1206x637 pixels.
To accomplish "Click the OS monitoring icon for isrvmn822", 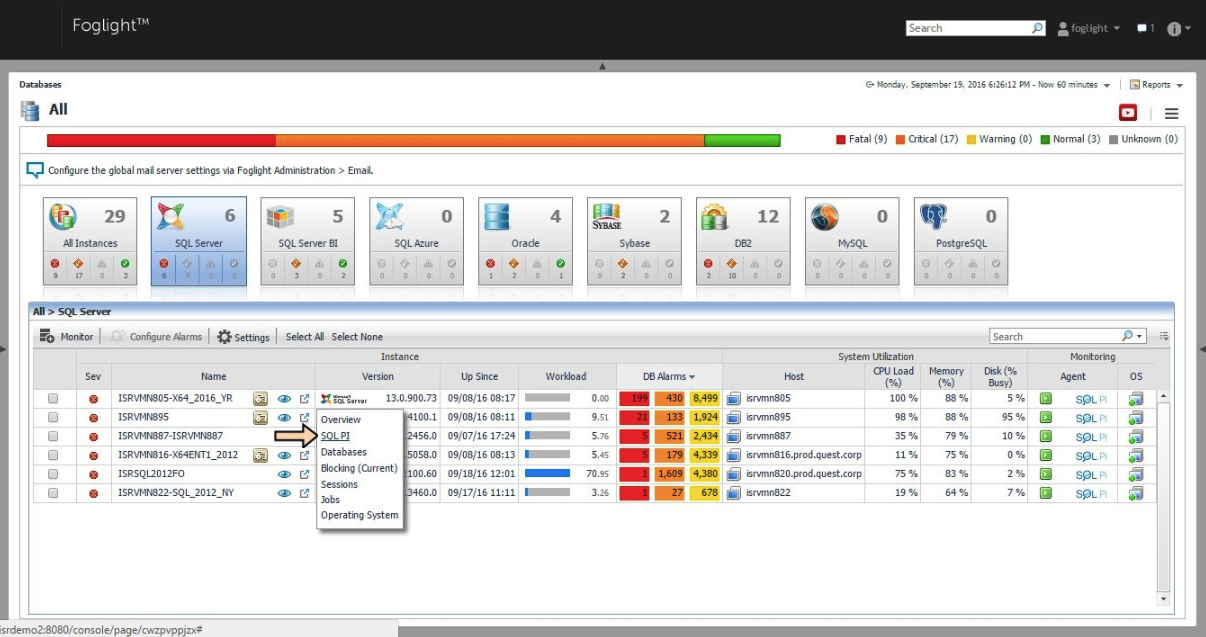I will (1136, 493).
